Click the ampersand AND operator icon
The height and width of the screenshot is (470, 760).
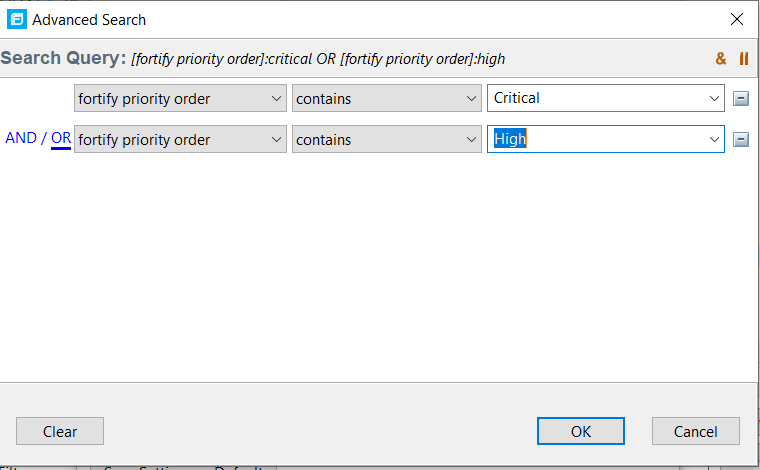[x=721, y=59]
